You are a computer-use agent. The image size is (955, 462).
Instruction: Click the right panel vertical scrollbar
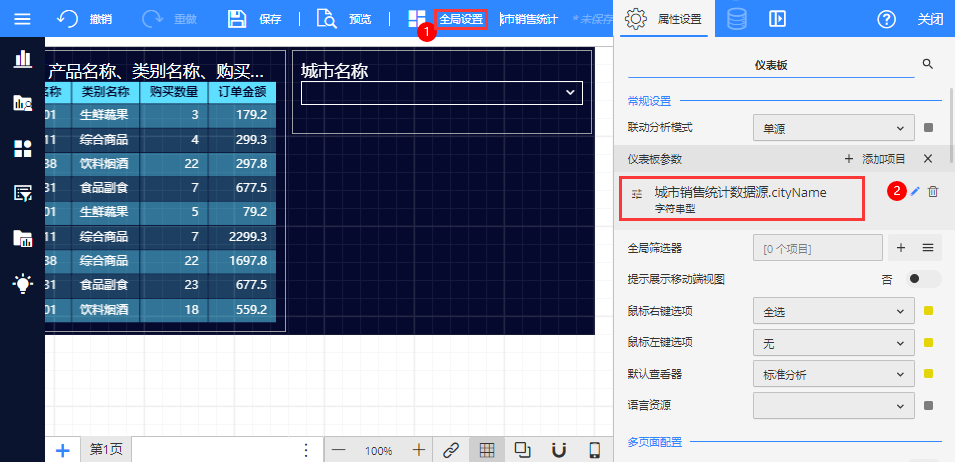tap(952, 125)
